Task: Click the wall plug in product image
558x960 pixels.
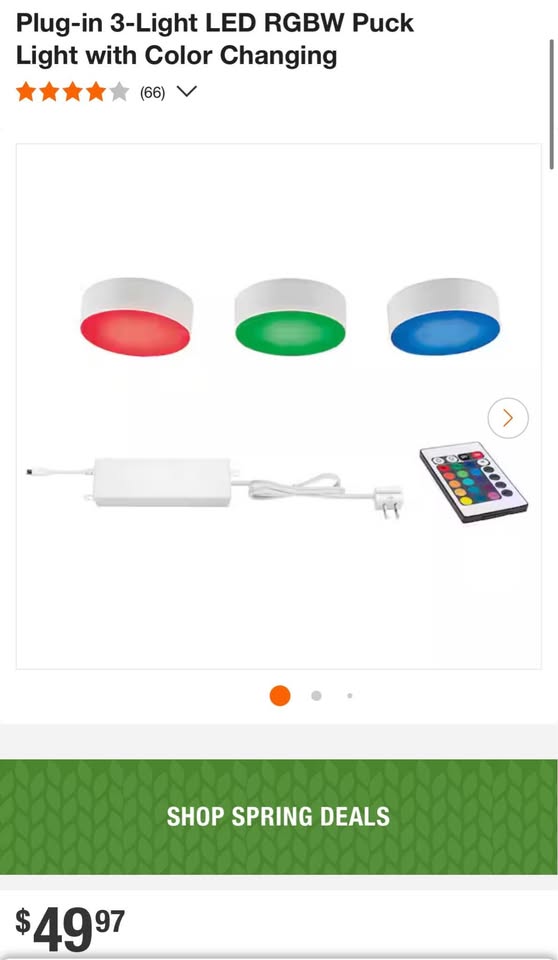Action: click(389, 501)
